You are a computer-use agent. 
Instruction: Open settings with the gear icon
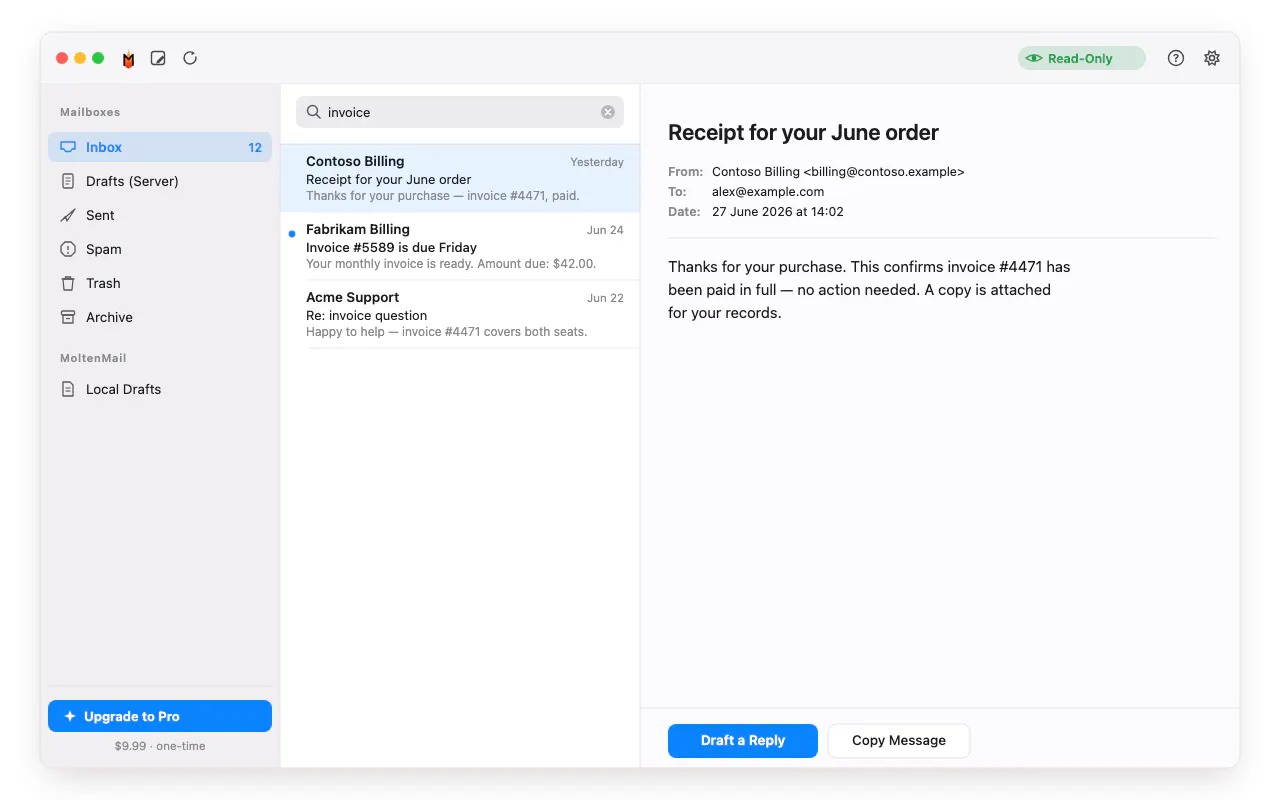point(1212,58)
